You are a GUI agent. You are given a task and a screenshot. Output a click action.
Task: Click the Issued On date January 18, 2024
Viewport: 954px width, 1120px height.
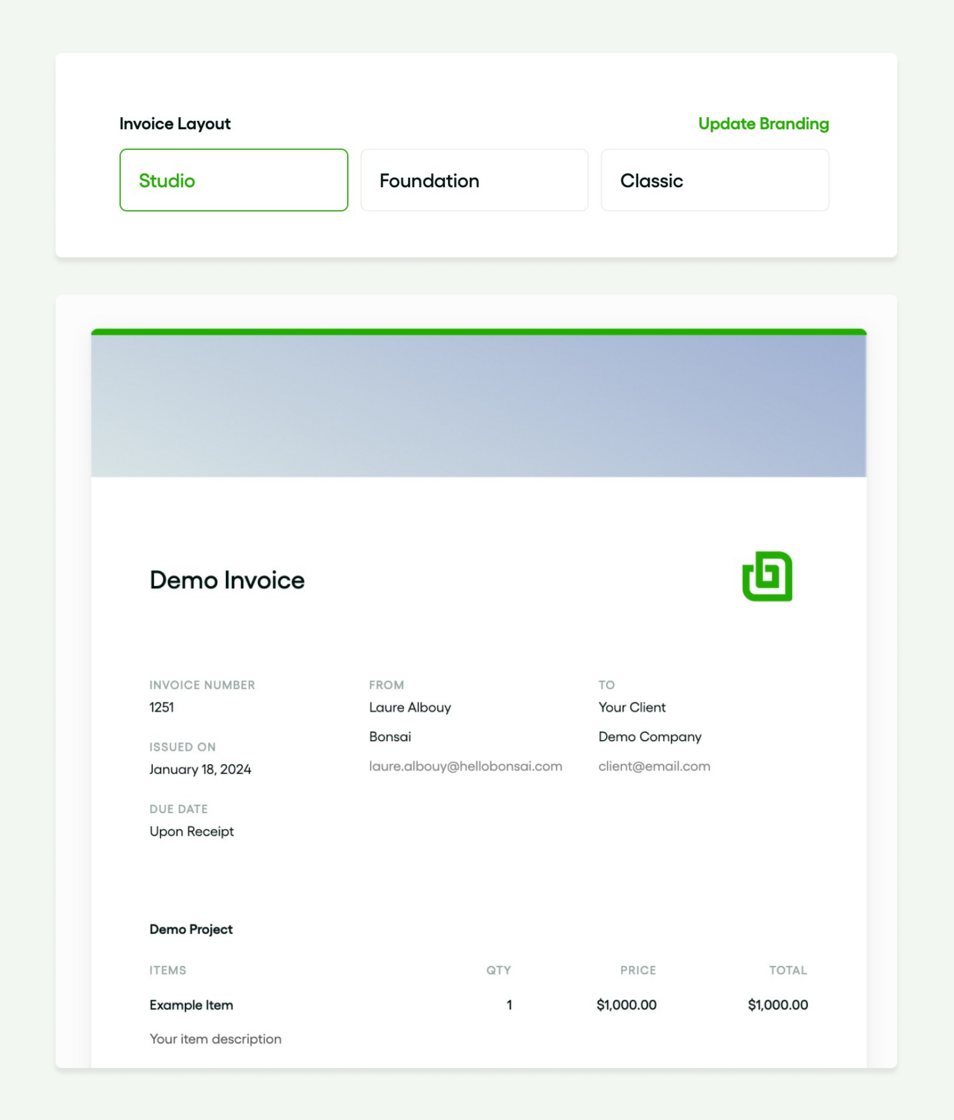click(199, 769)
